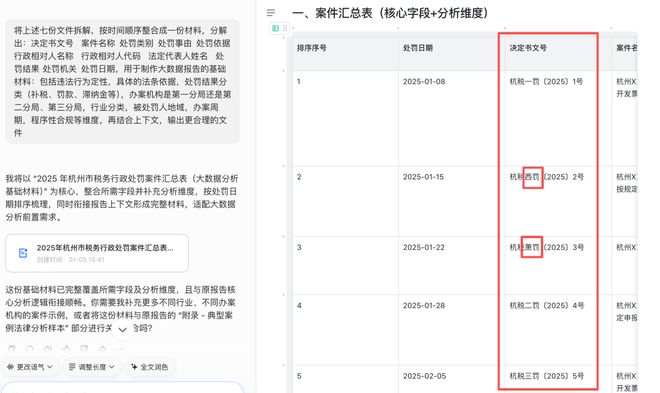Viewport: 660px width, 393px height.
Task: Click the chat message input box
Action: click(x=122, y=388)
